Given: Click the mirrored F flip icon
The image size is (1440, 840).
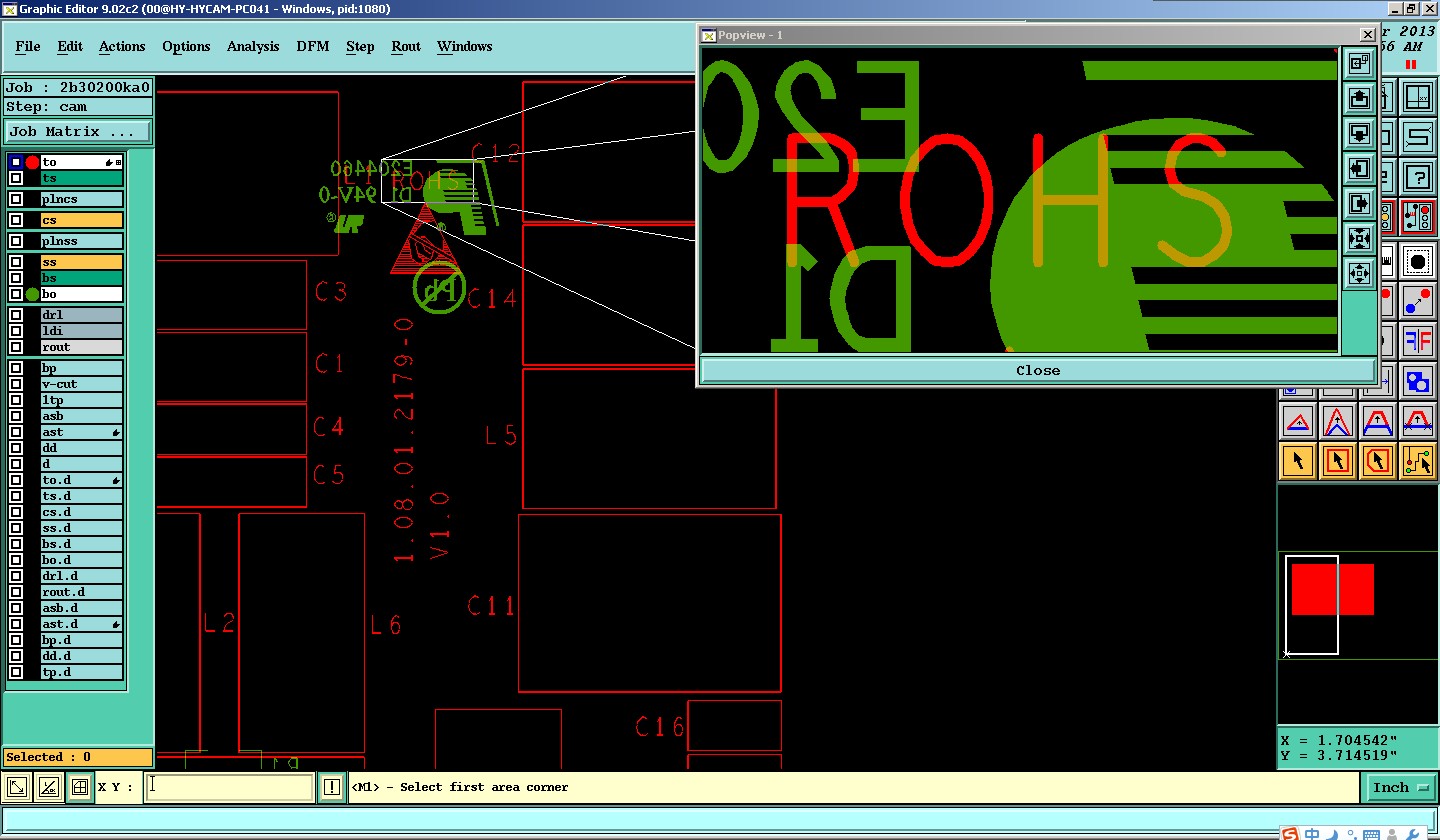Looking at the screenshot, I should [x=1418, y=340].
